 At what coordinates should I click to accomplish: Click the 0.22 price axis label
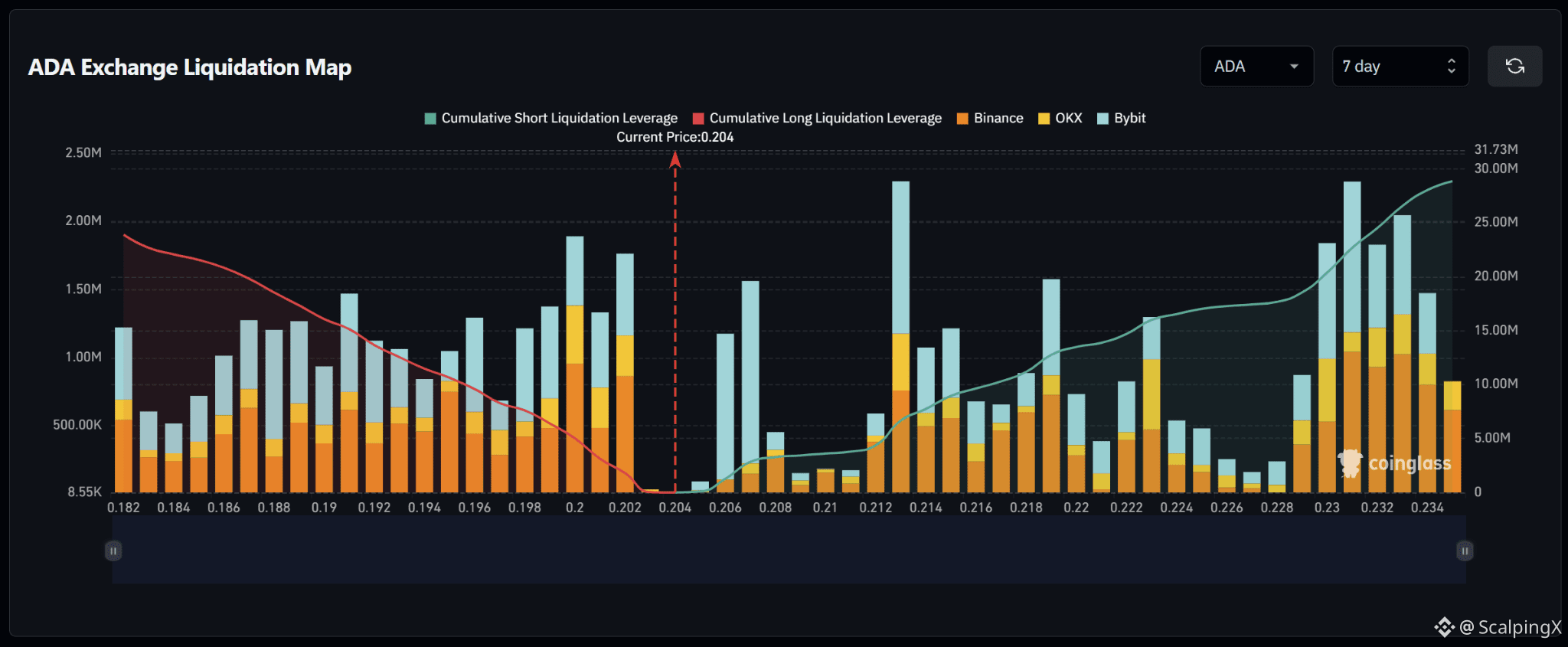(x=1076, y=508)
